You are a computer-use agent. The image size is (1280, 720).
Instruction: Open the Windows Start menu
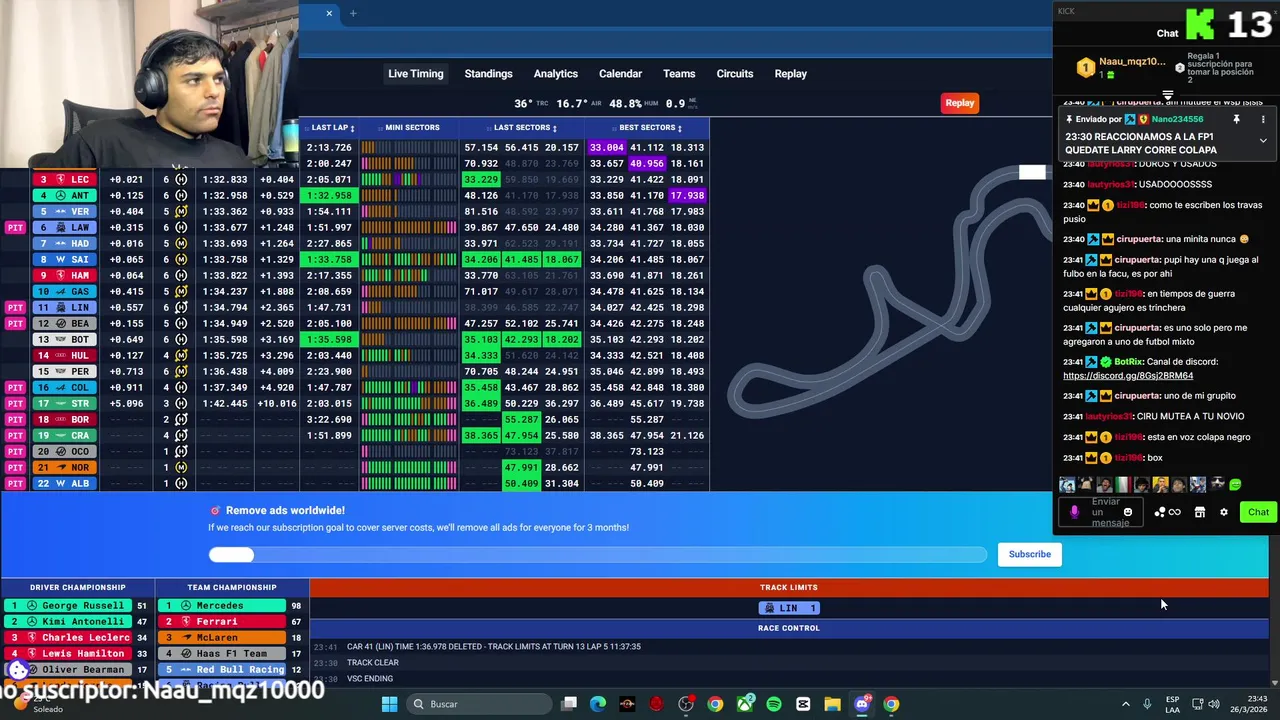(x=389, y=704)
